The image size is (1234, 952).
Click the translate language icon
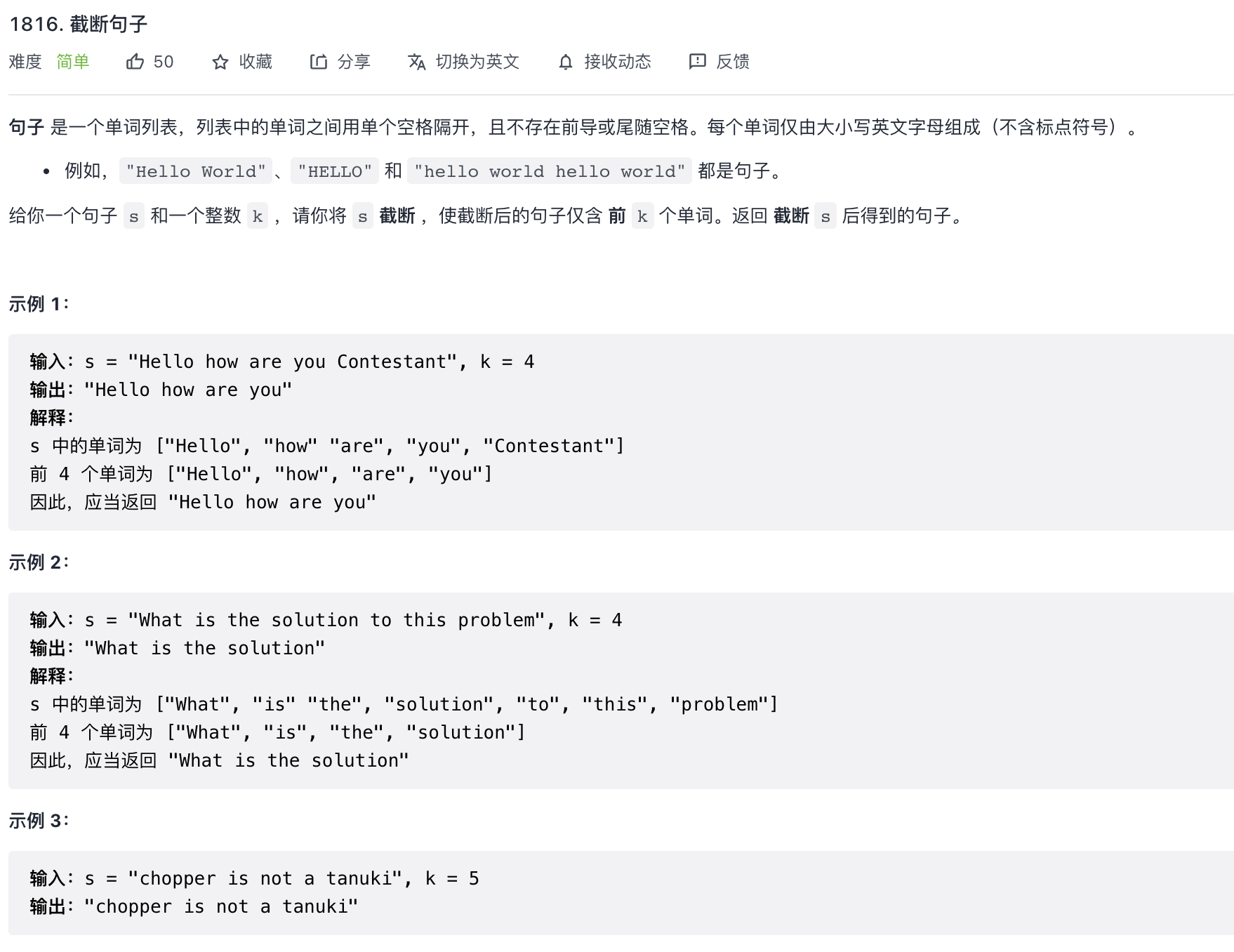click(x=417, y=62)
